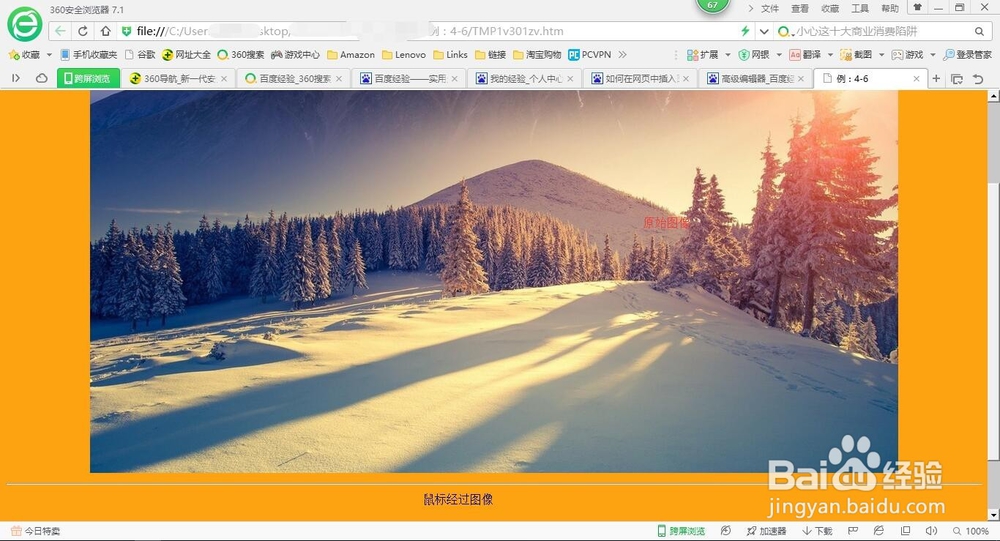
Task: Open the 网银 online banking button
Action: [753, 55]
